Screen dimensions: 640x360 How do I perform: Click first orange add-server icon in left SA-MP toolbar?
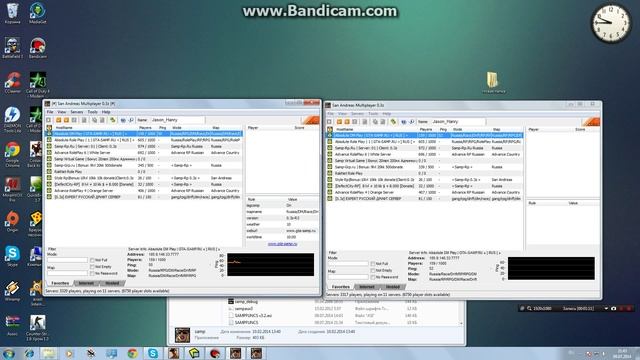click(58, 120)
